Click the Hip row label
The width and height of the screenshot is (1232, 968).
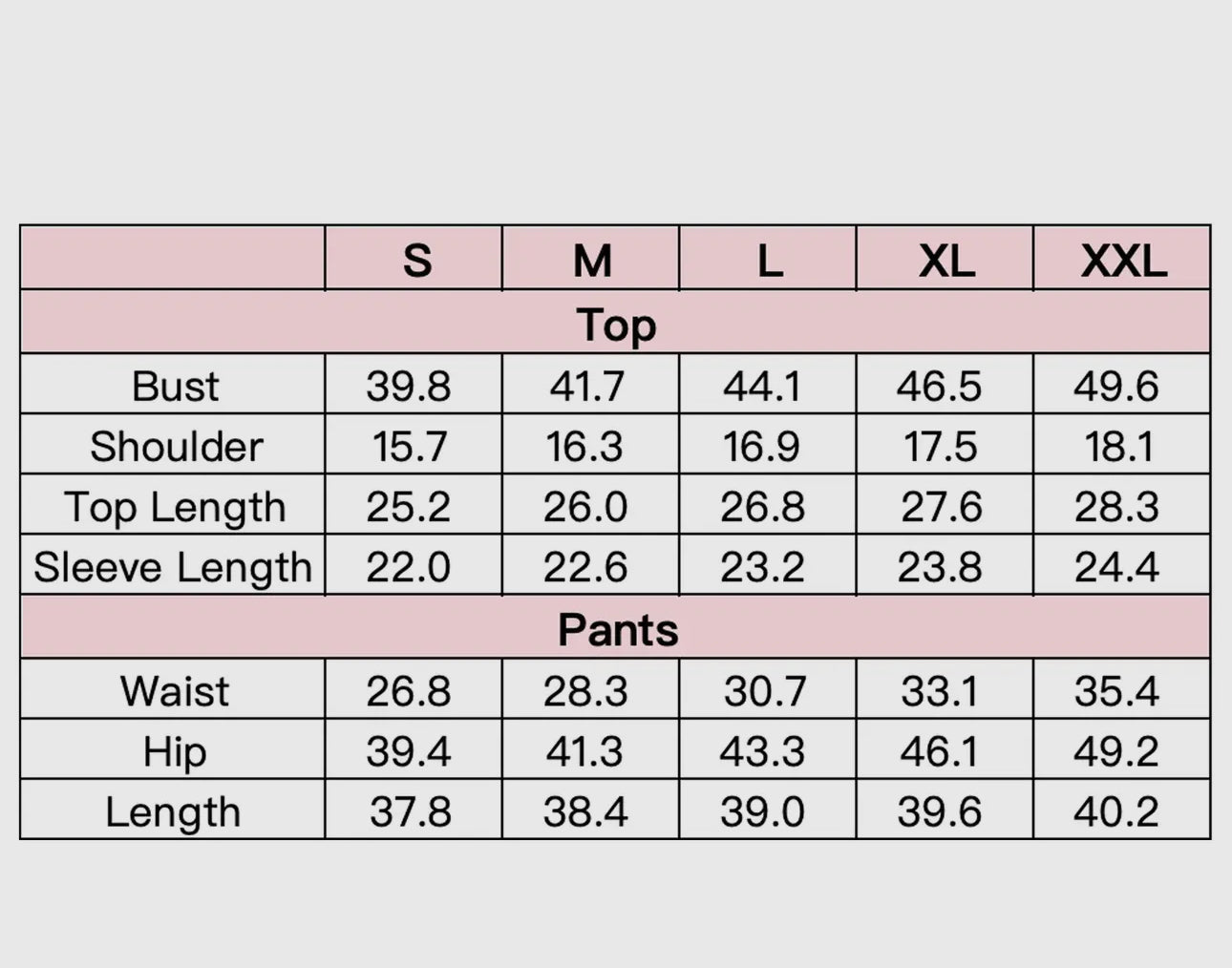point(175,751)
